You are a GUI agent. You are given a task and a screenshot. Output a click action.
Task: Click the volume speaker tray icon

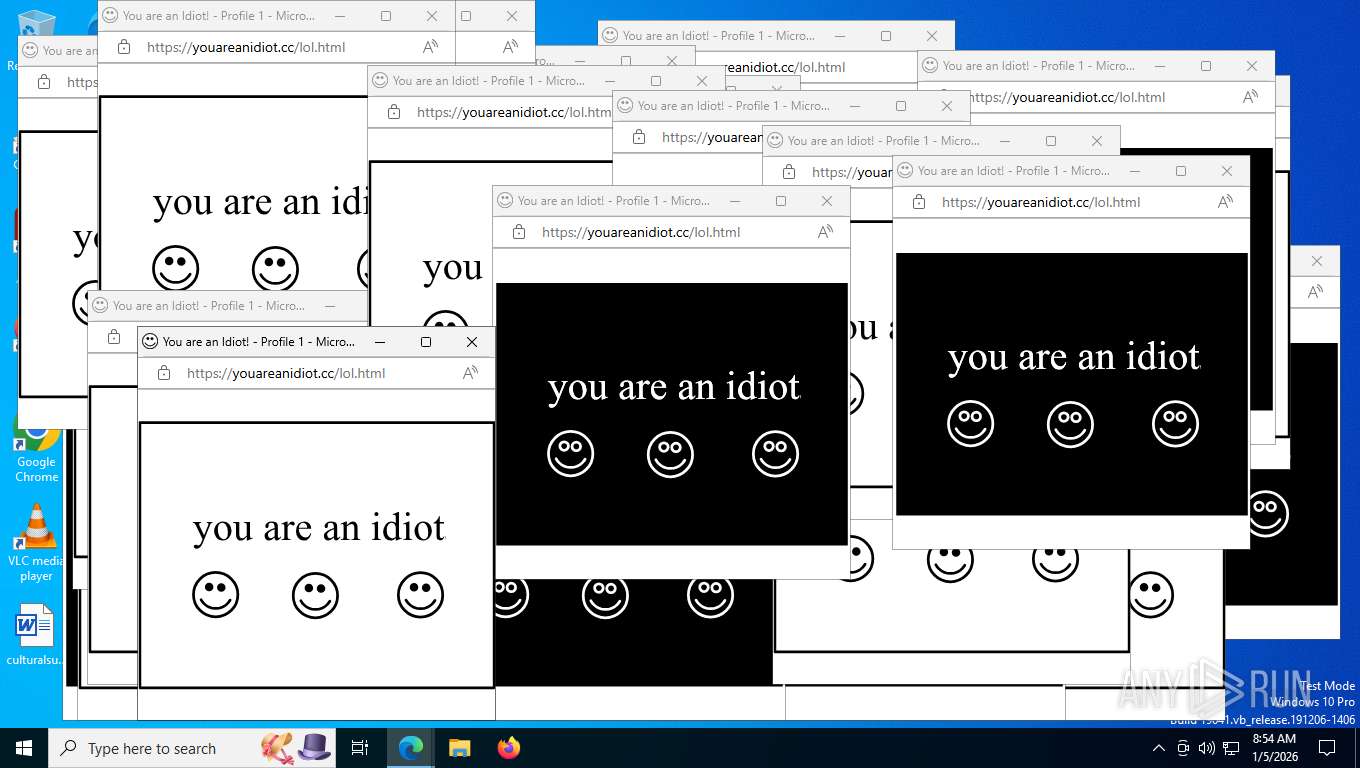coord(1206,748)
